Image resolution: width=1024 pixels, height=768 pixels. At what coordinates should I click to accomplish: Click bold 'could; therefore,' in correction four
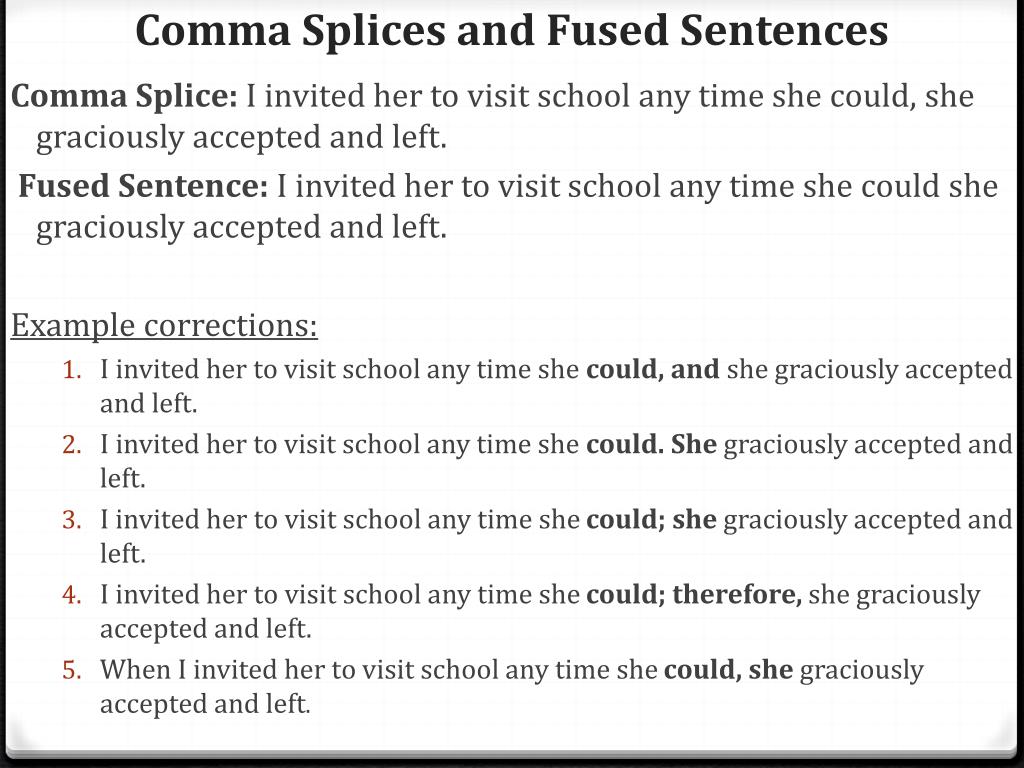[x=694, y=596]
